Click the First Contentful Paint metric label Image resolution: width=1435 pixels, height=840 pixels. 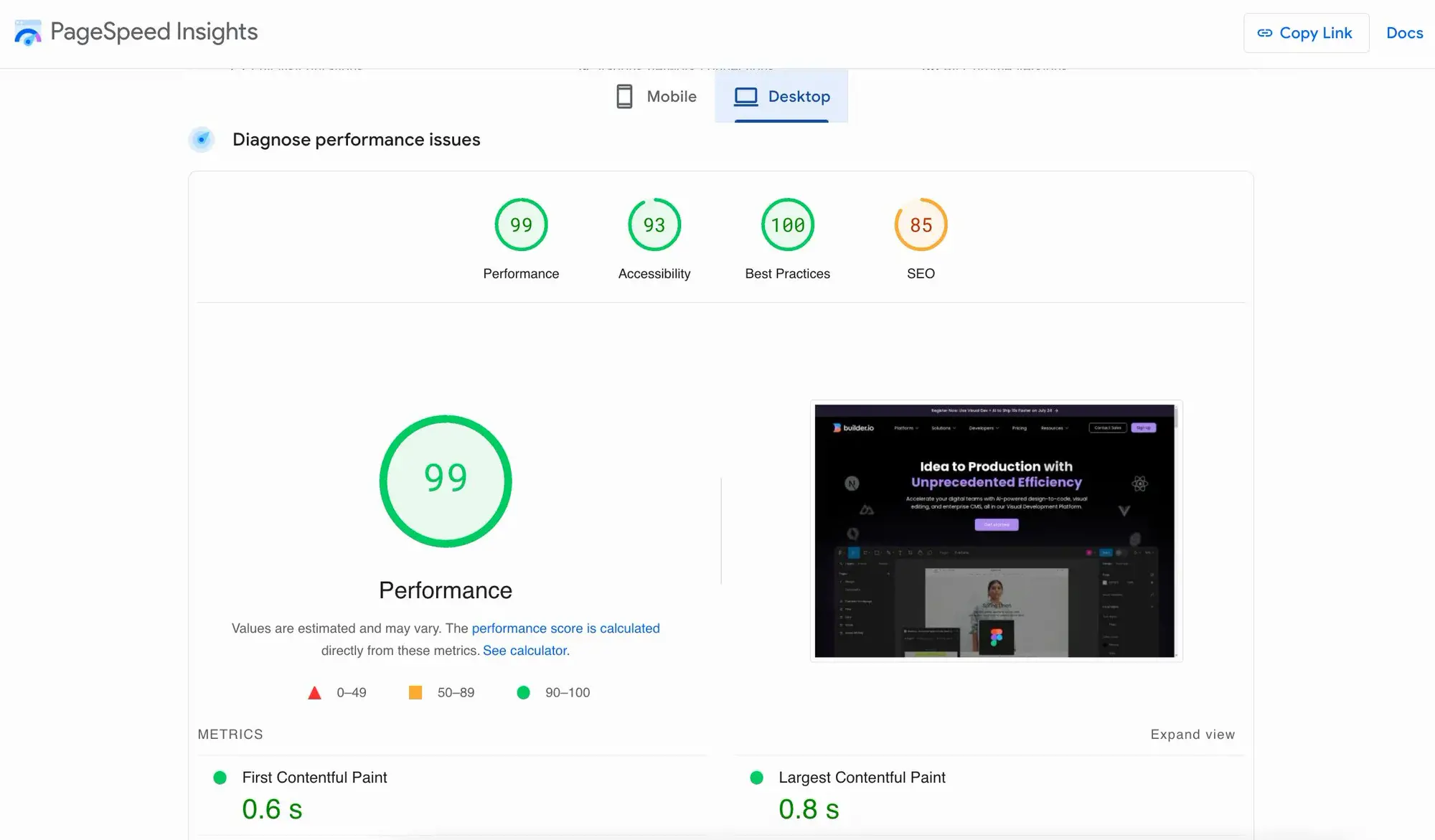click(x=314, y=778)
